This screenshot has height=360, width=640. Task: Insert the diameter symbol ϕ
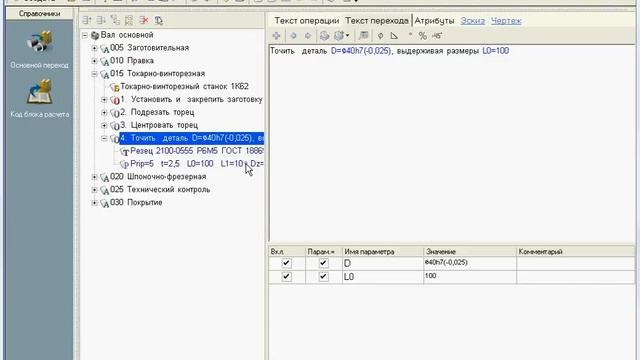[380, 36]
